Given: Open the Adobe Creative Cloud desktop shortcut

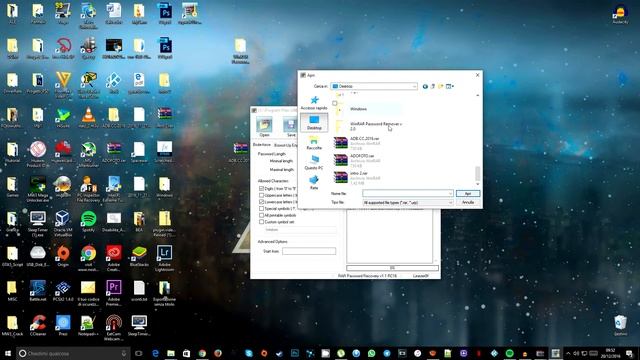Looking at the screenshot, I should (113, 258).
